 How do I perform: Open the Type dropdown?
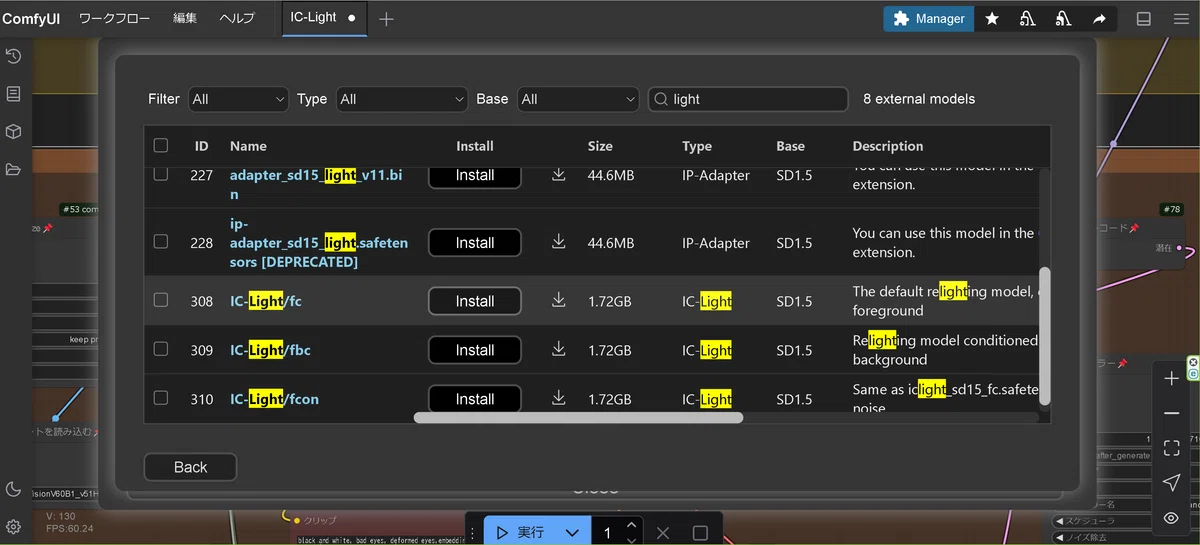[402, 99]
